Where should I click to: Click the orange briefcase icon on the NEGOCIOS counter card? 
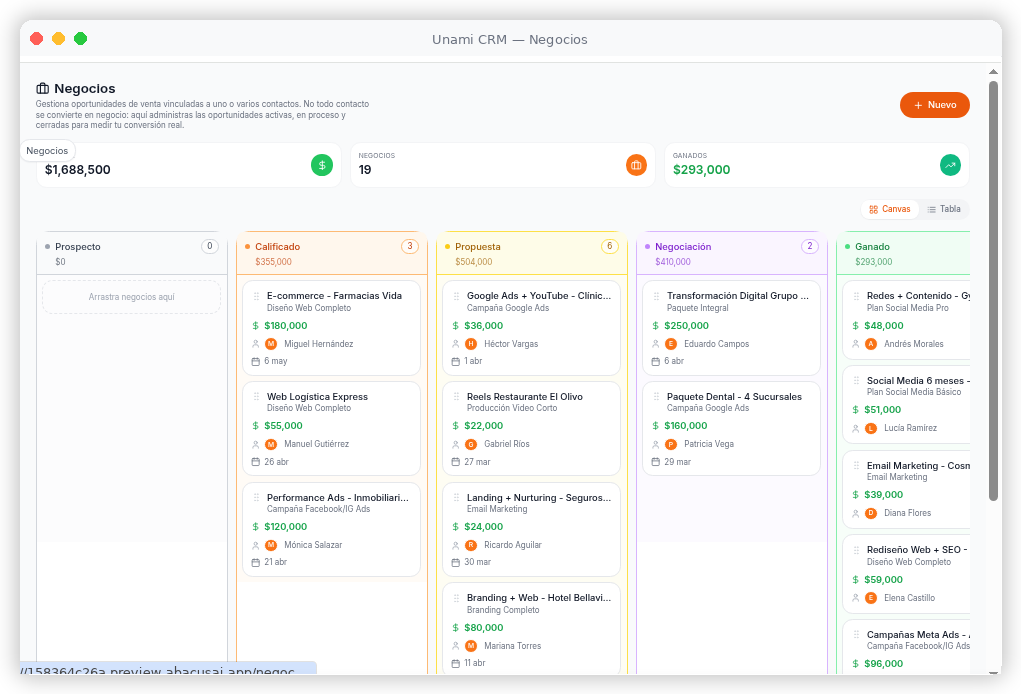tap(636, 164)
